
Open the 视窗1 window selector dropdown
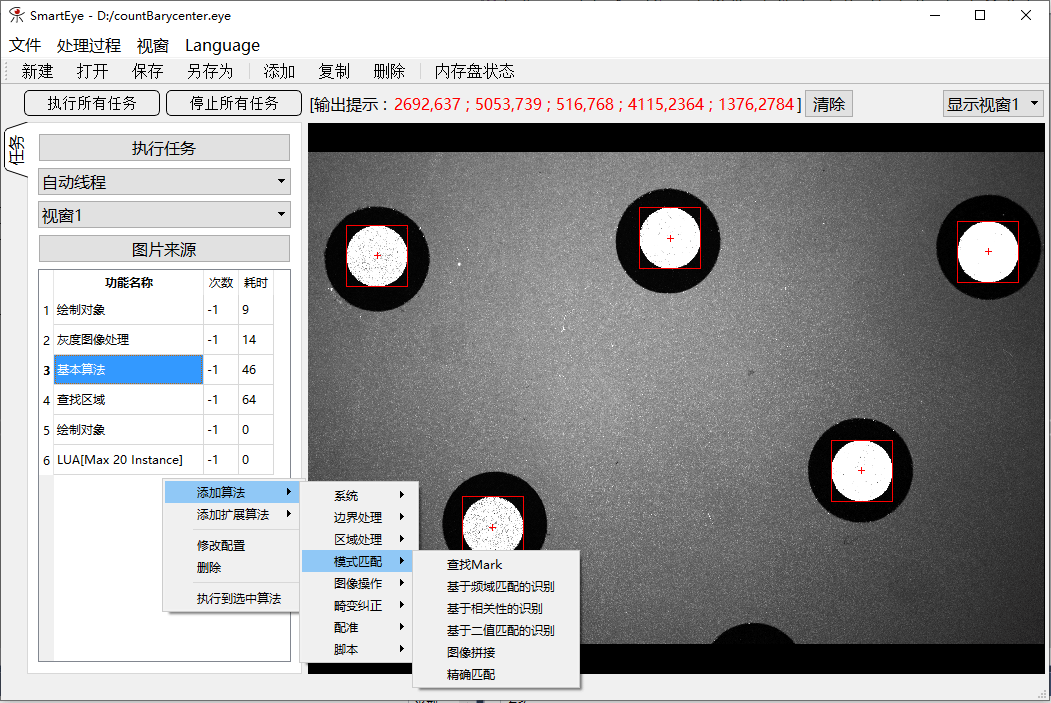(163, 214)
